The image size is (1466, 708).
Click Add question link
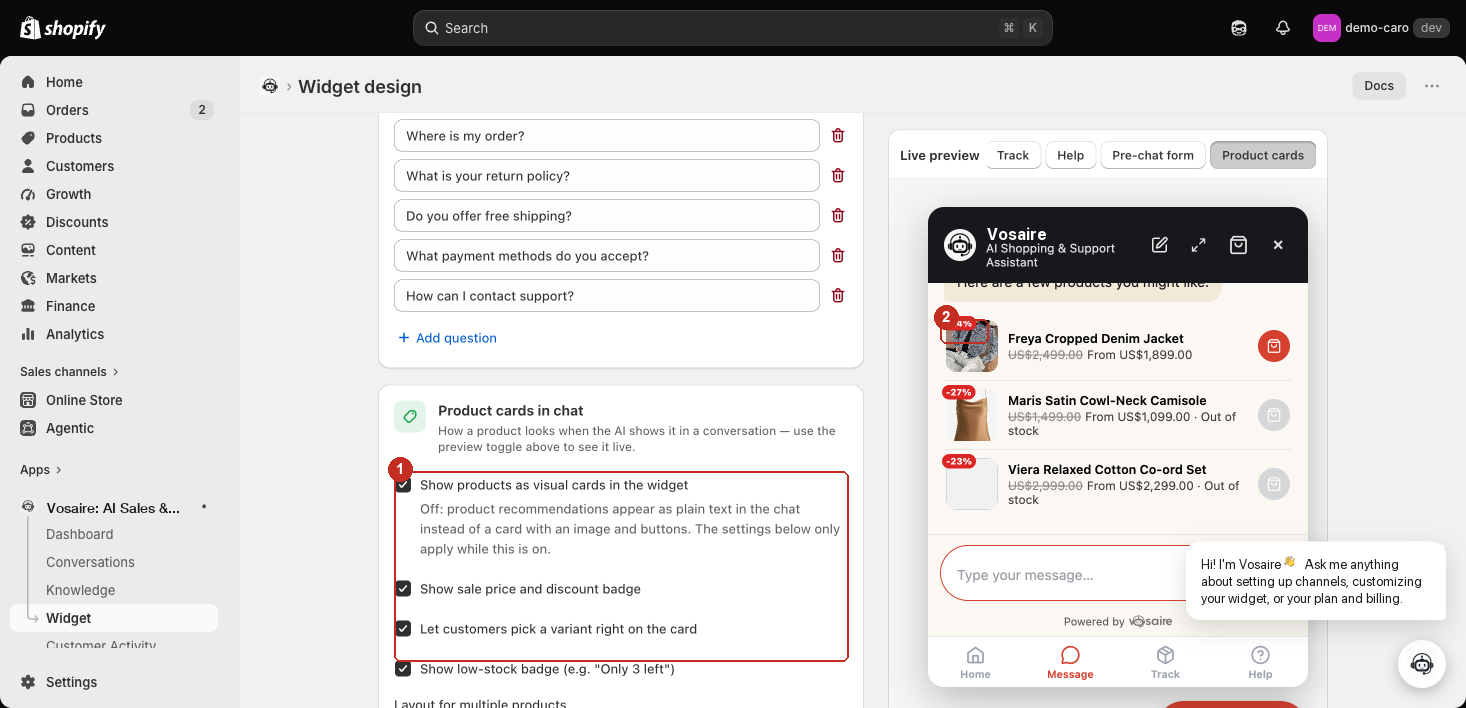click(447, 338)
